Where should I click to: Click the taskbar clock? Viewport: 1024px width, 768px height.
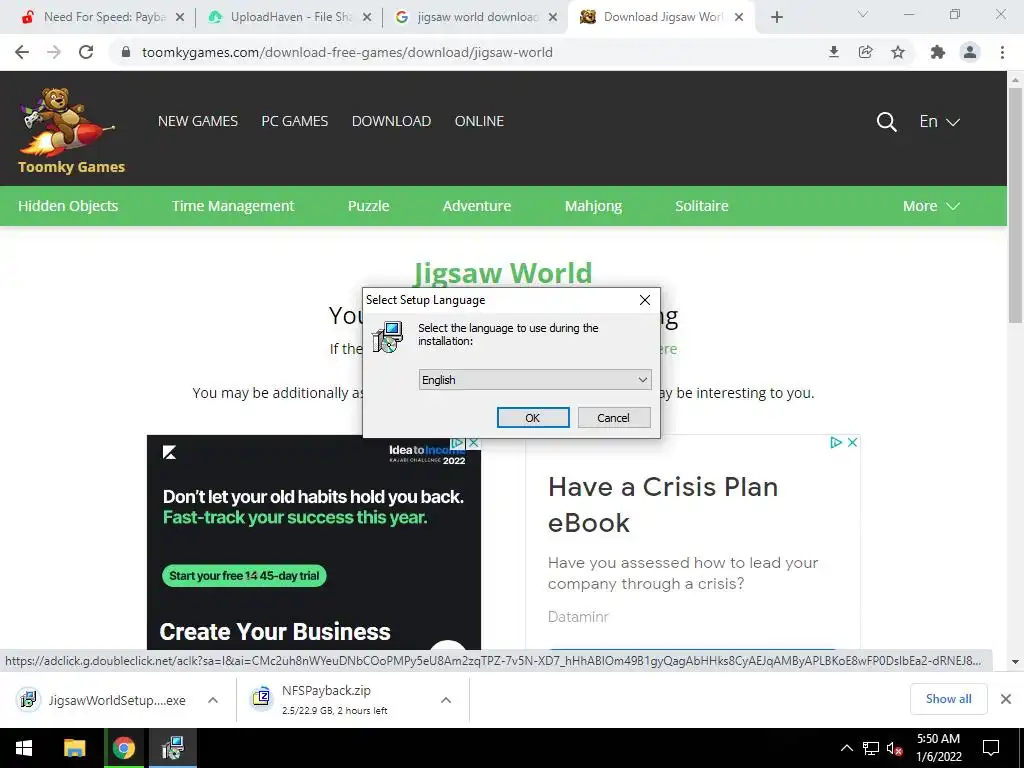pyautogui.click(x=938, y=748)
